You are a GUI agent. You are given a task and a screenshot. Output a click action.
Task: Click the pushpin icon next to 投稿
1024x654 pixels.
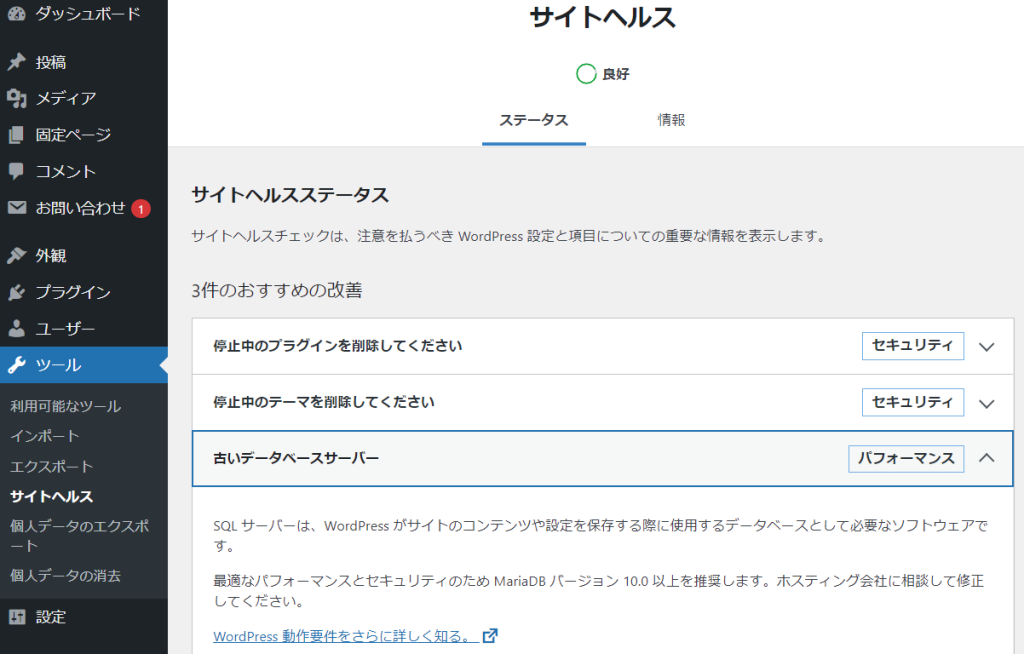coord(16,62)
